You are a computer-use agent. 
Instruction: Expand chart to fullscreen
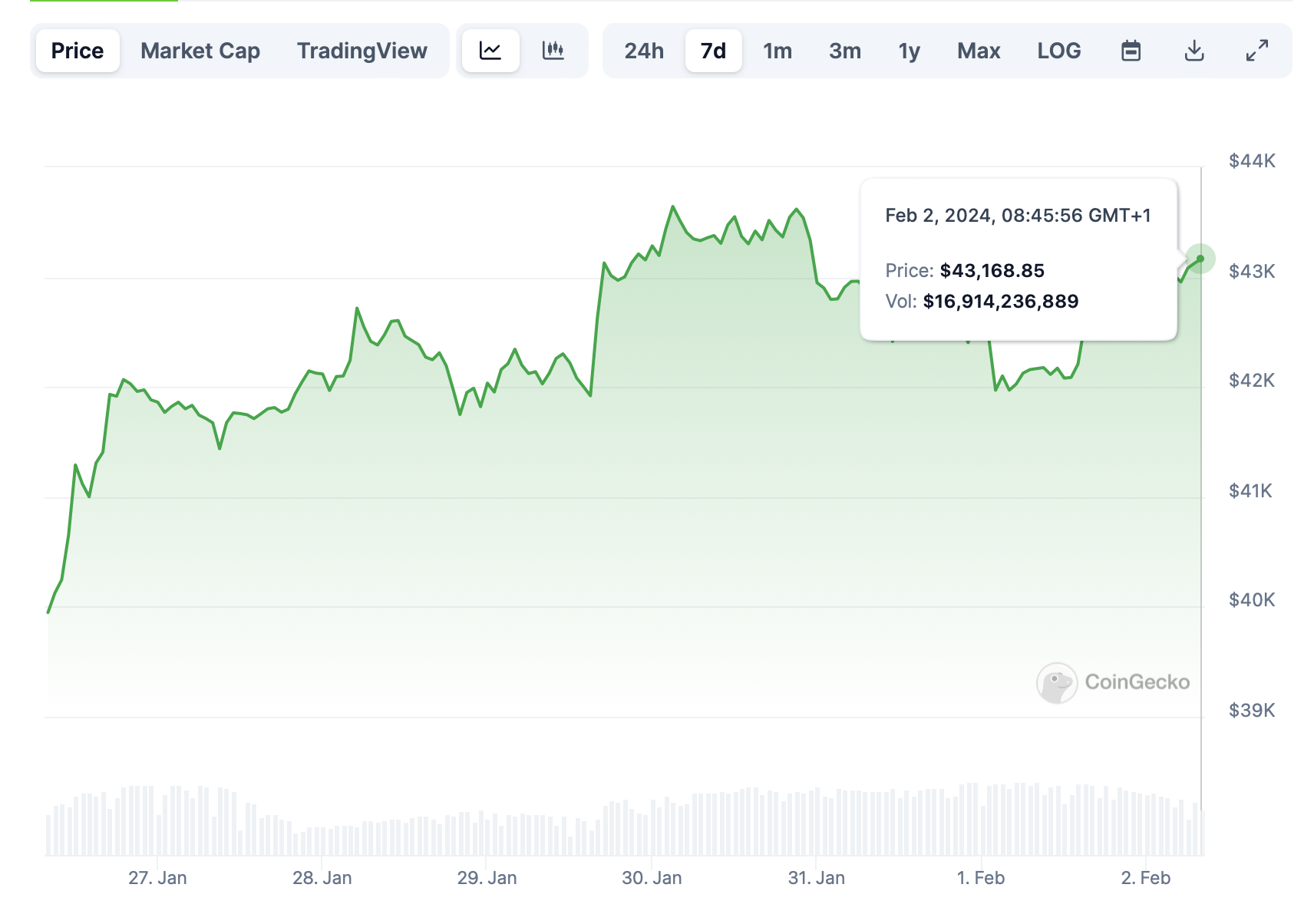pos(1256,51)
